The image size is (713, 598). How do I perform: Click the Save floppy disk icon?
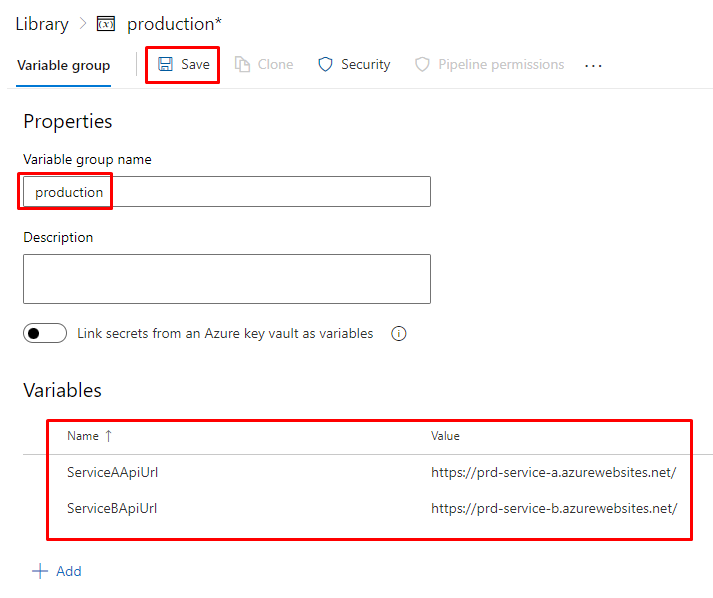(166, 65)
